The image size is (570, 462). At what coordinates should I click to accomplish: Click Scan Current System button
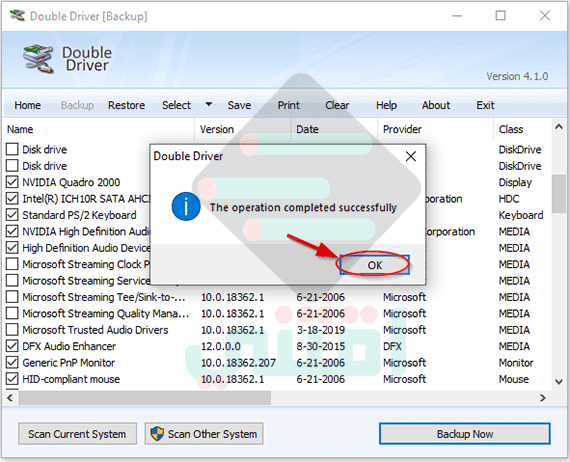(x=77, y=434)
